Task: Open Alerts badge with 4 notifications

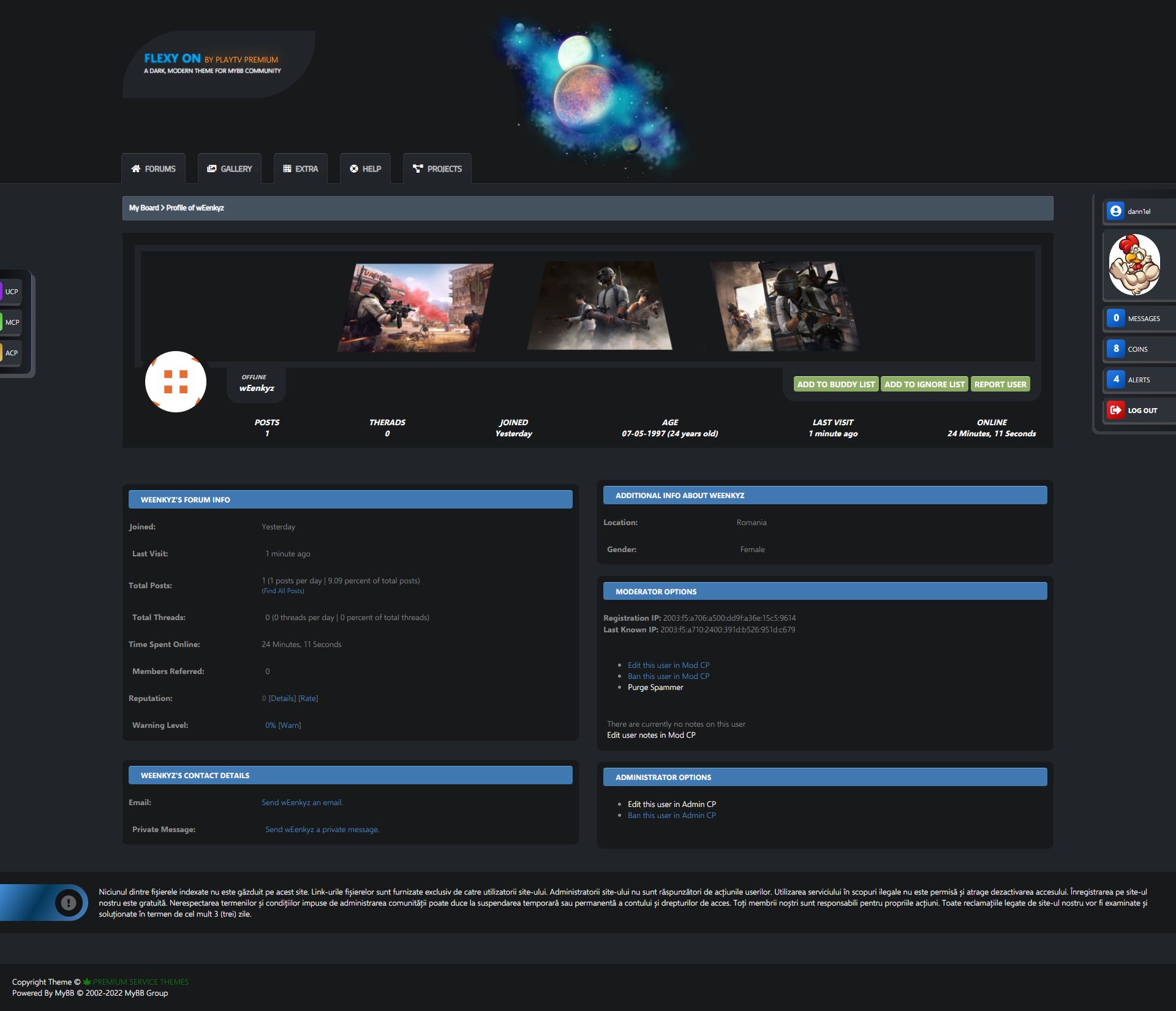Action: tap(1116, 379)
